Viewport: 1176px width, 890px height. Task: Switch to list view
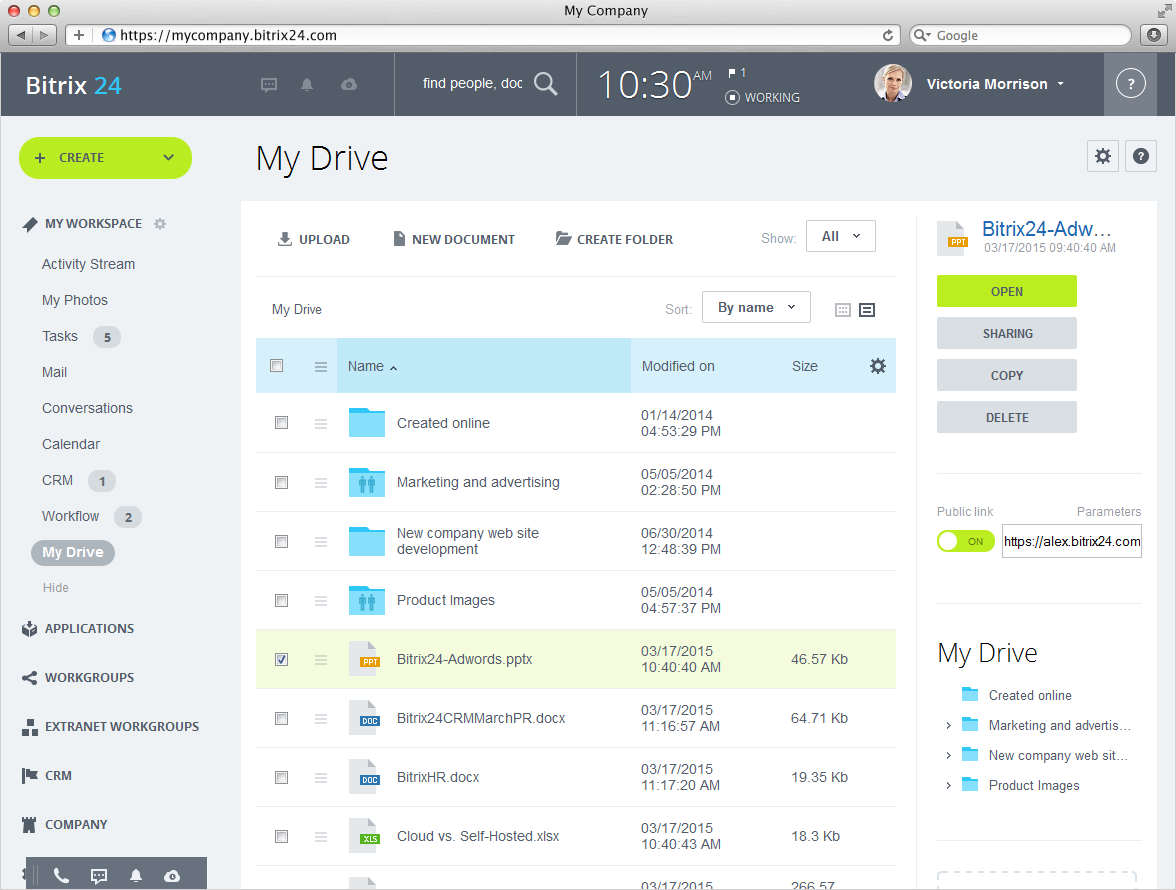tap(867, 310)
